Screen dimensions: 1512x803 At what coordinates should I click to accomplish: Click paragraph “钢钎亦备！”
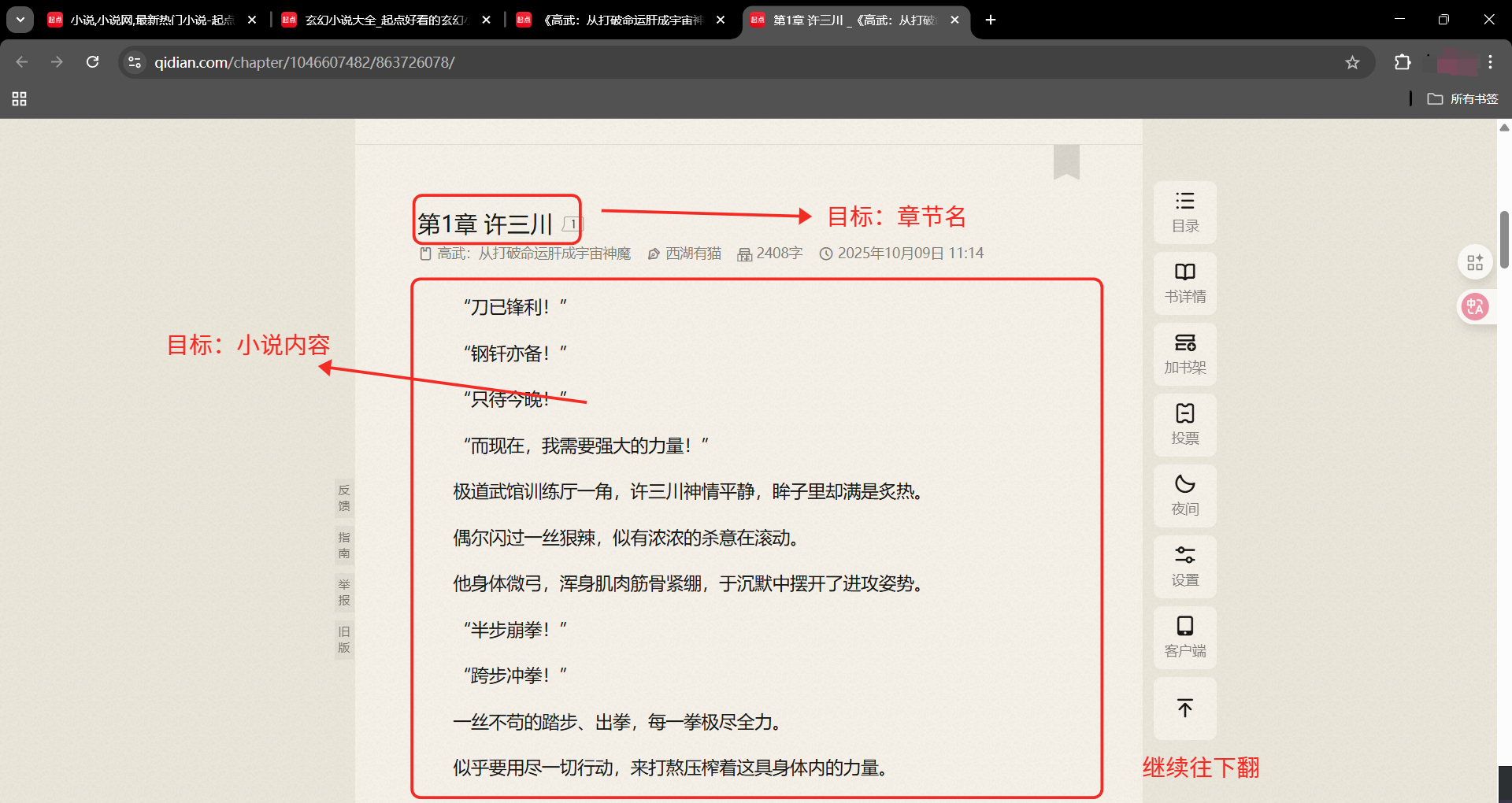(515, 353)
